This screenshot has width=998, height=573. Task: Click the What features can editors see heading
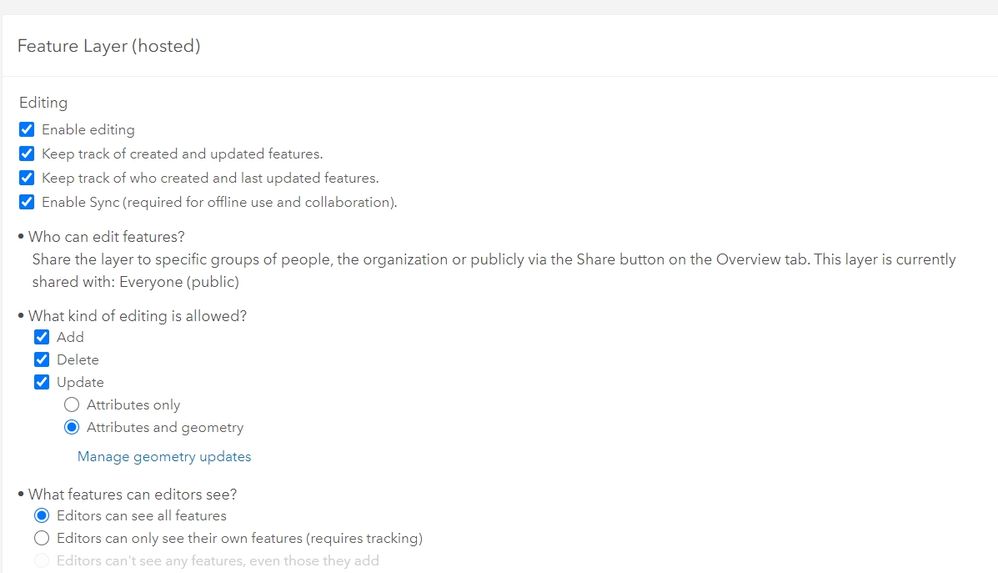point(132,494)
